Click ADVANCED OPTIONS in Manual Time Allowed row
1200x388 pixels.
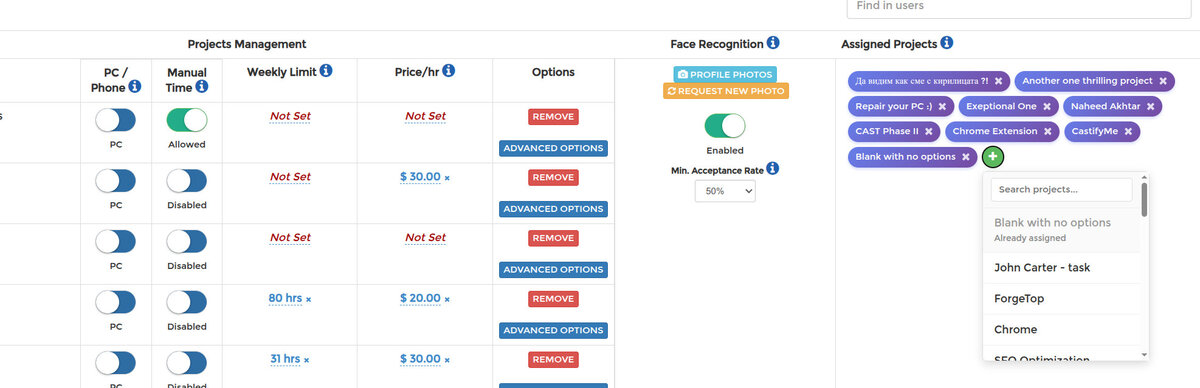pos(553,148)
